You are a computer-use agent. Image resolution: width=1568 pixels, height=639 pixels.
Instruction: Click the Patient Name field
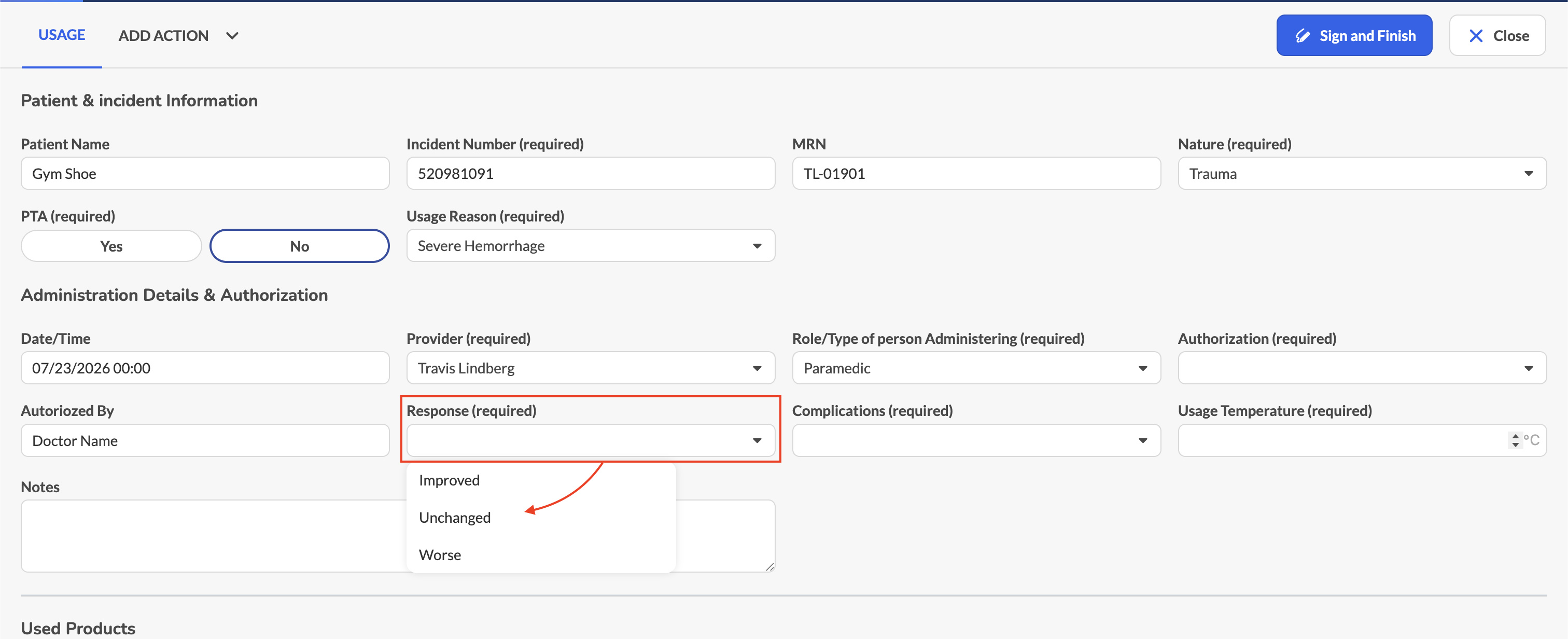coord(205,174)
